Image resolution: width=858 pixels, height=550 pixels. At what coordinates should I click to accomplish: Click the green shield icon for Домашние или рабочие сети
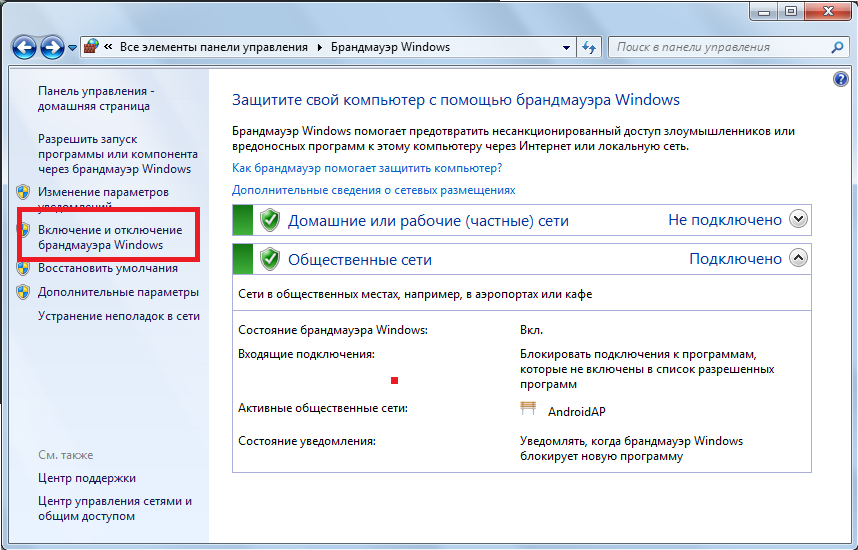[x=269, y=220]
